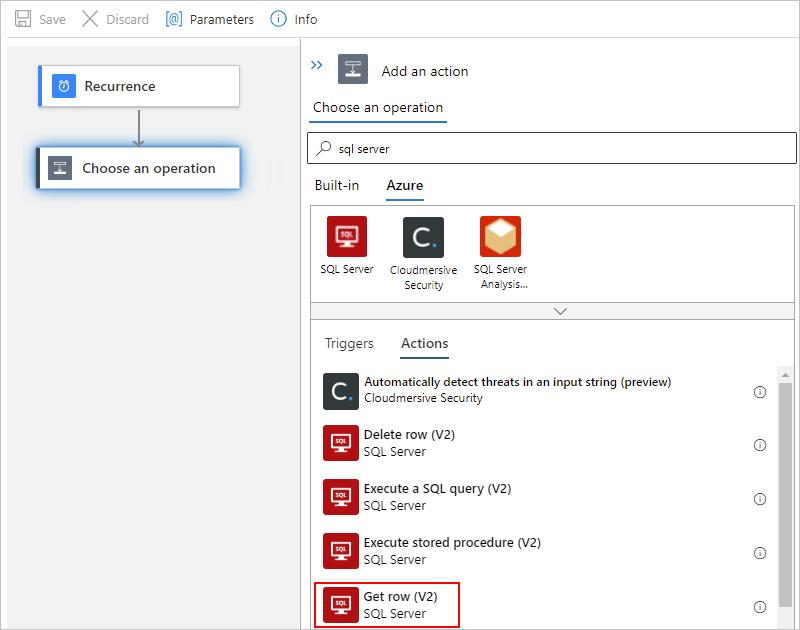Image resolution: width=800 pixels, height=630 pixels.
Task: Expand the connectors list with chevron
Action: pos(560,311)
